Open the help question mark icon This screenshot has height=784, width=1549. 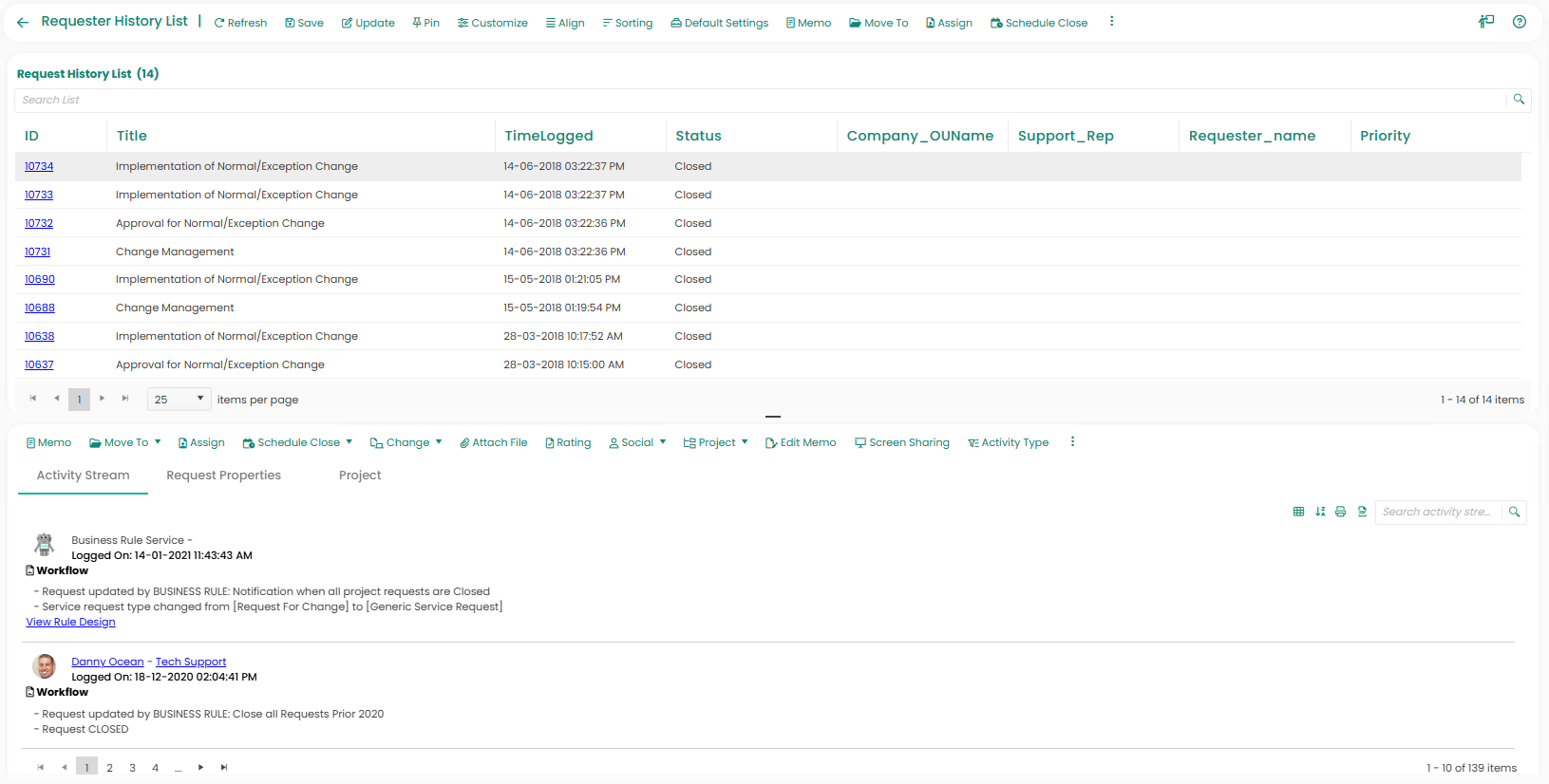[x=1520, y=22]
